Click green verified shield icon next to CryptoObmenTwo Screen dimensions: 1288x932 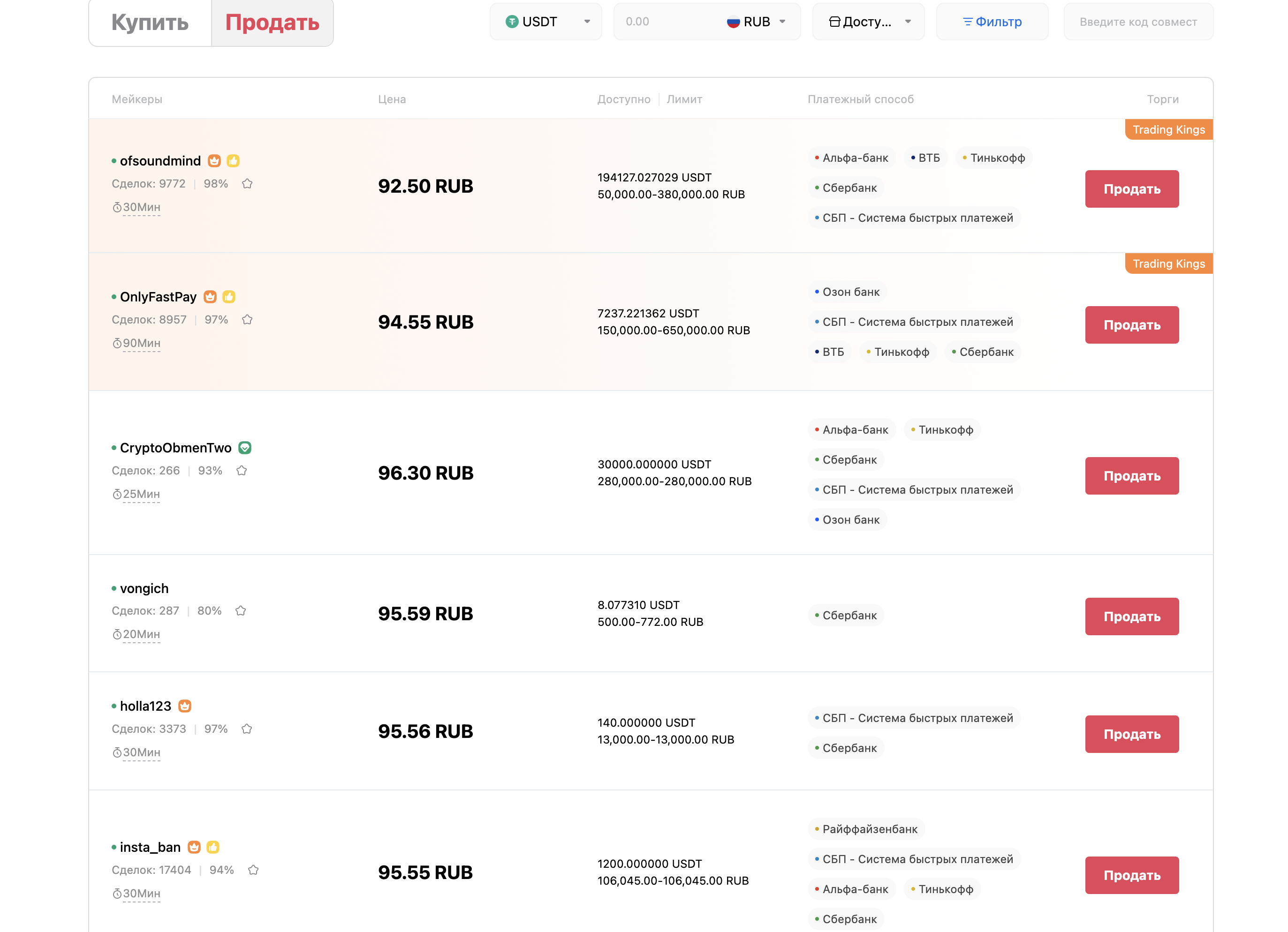(245, 448)
